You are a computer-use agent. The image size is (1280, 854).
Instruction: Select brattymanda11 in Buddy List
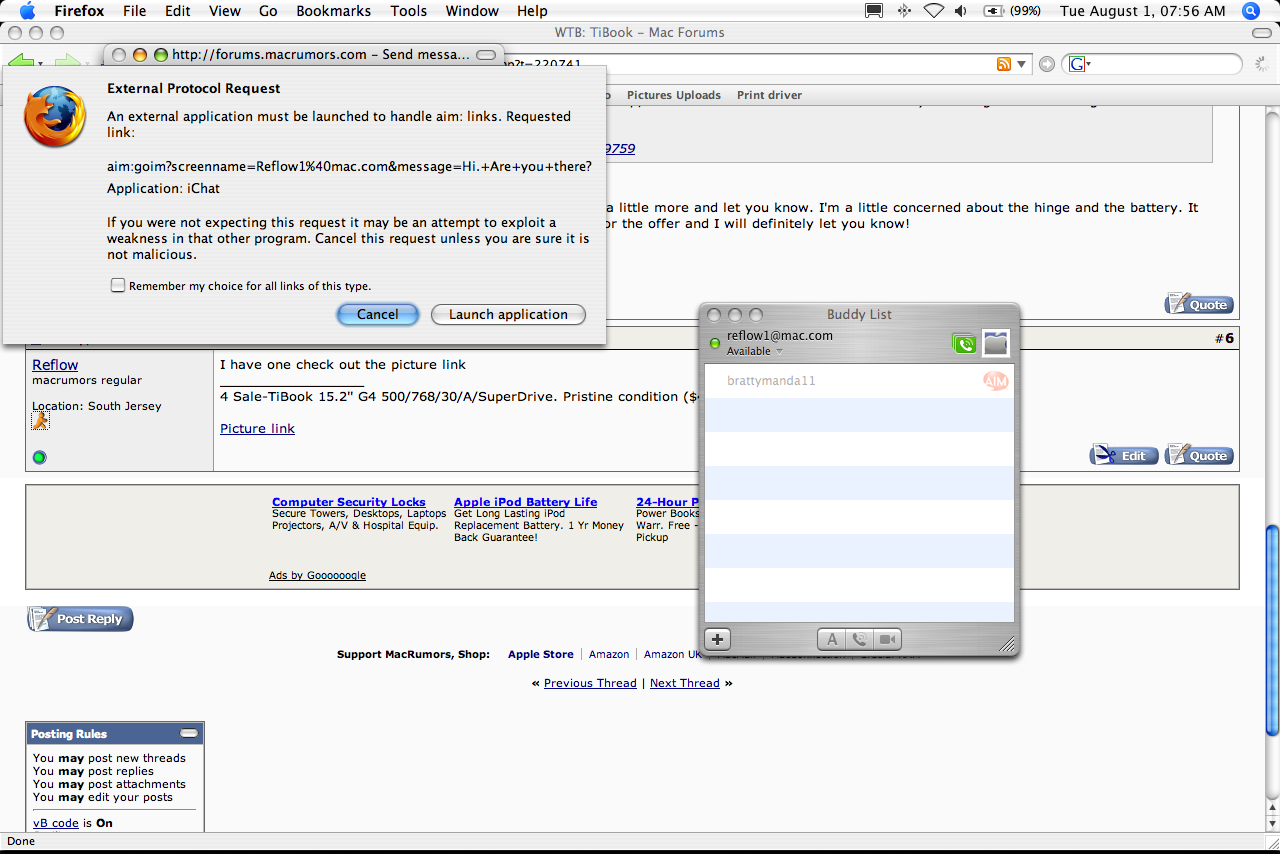pyautogui.click(x=860, y=381)
